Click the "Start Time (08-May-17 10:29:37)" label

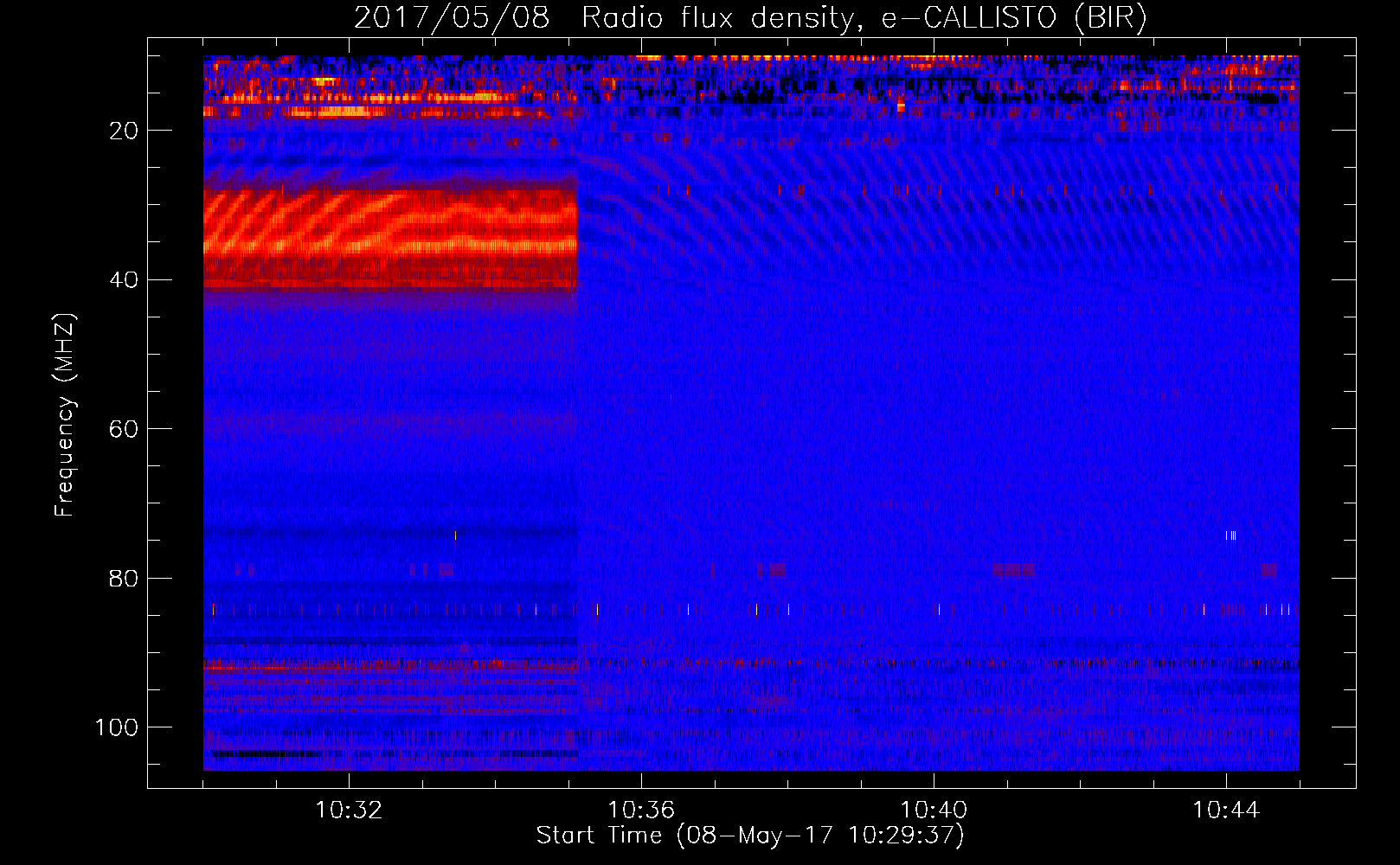click(x=750, y=836)
